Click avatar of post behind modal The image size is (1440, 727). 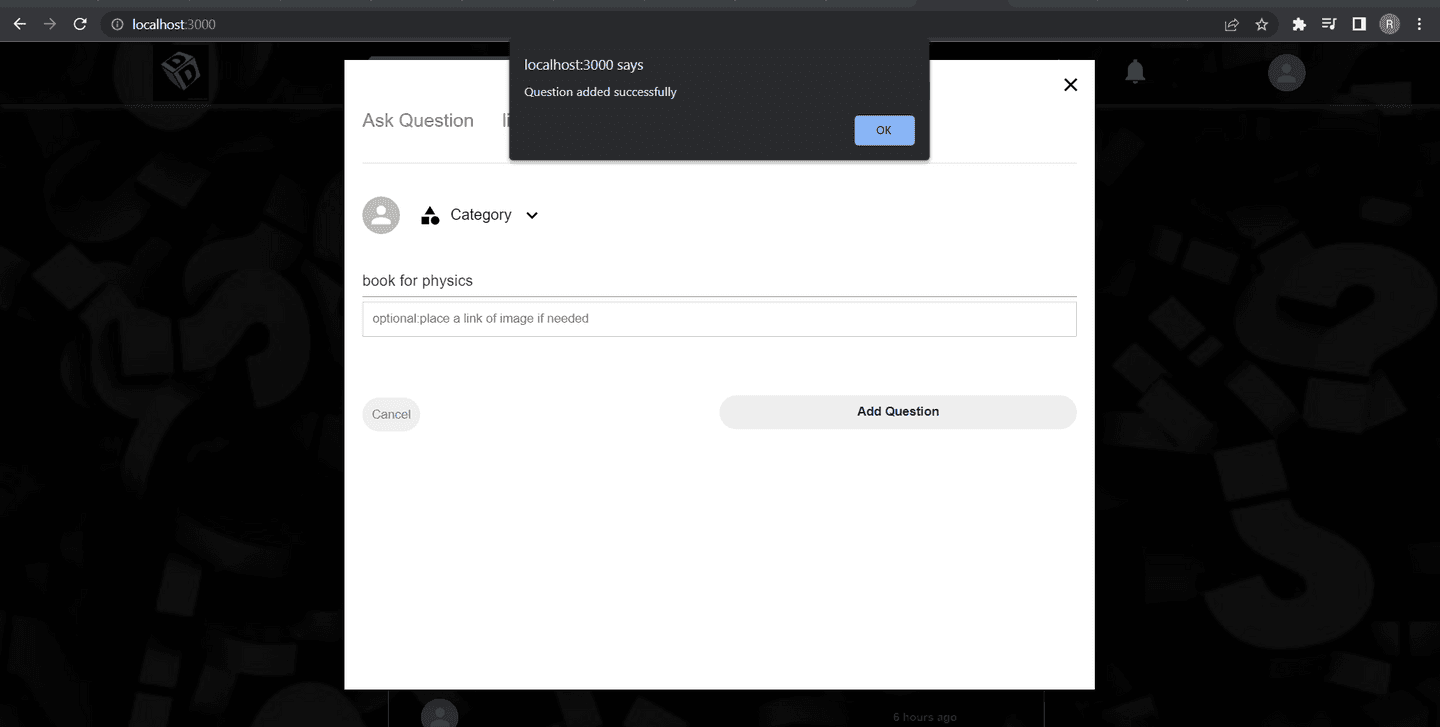pyautogui.click(x=439, y=714)
